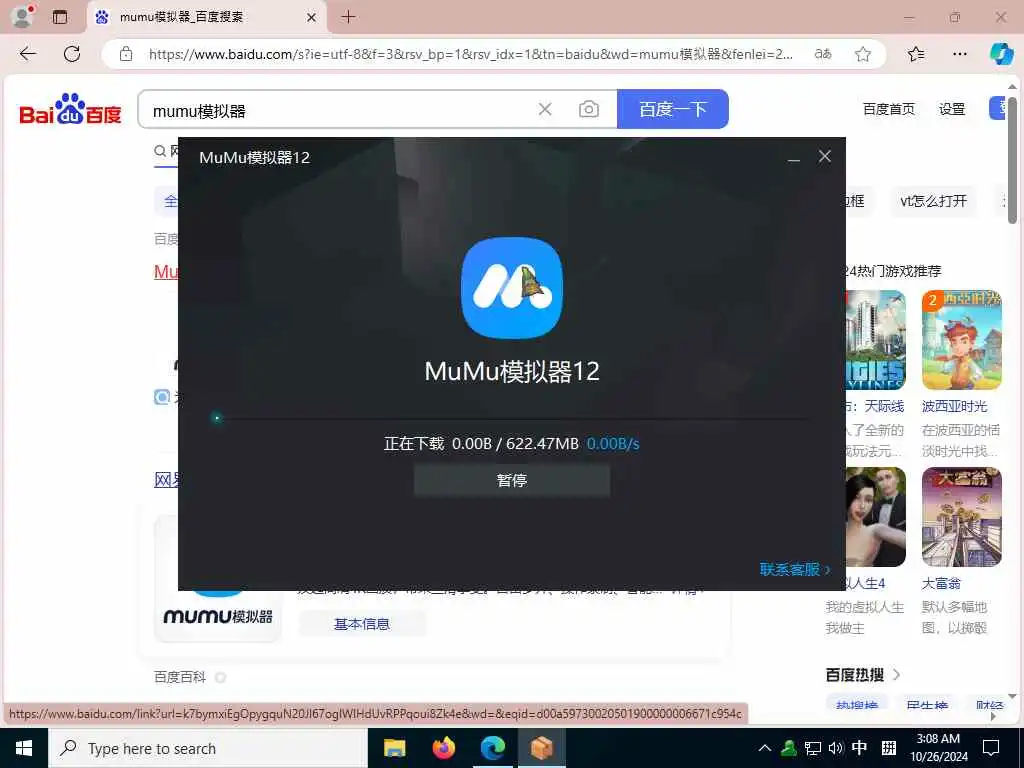Minimize the MuMu模拟器12 installer window
This screenshot has width=1024, height=768.
[x=793, y=157]
